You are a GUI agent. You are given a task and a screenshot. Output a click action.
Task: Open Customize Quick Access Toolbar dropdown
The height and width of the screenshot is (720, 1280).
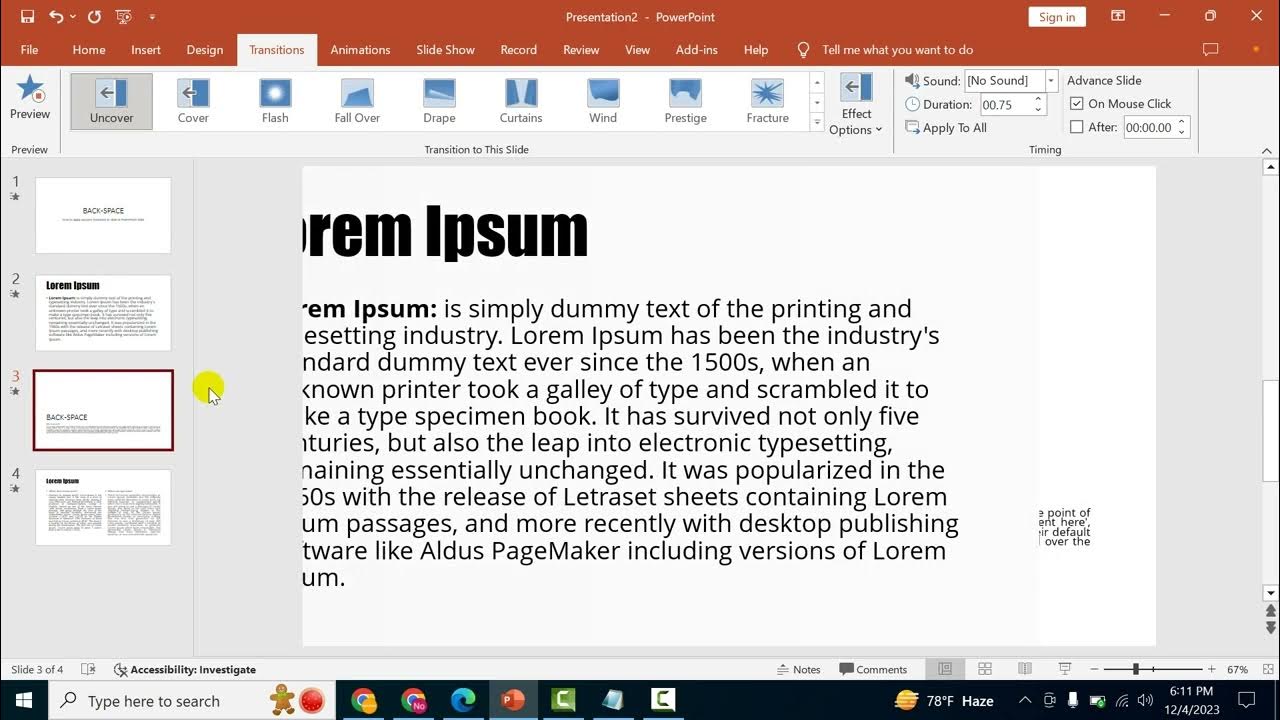[x=152, y=16]
